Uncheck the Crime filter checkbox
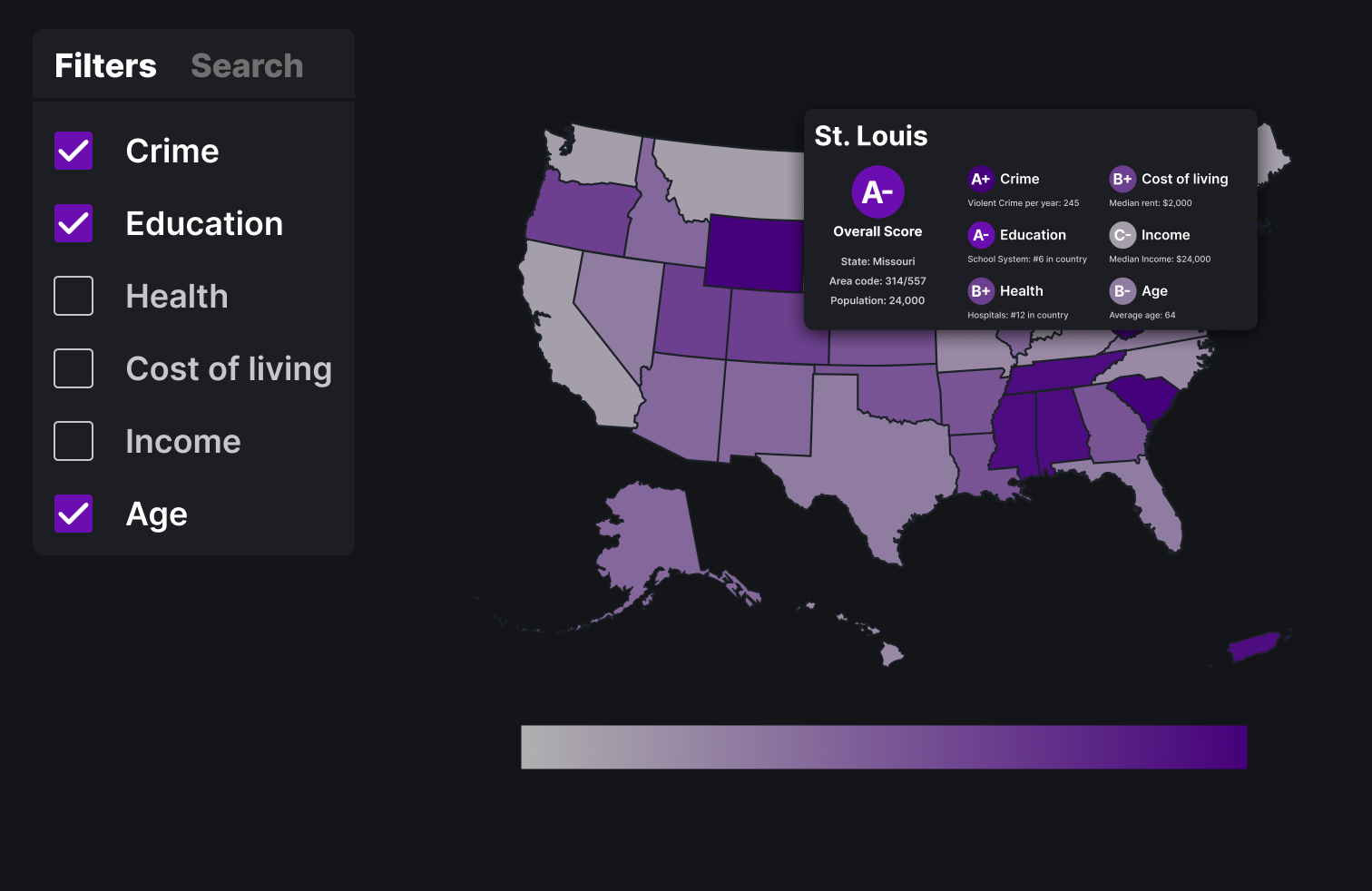The image size is (1372, 891). tap(73, 151)
